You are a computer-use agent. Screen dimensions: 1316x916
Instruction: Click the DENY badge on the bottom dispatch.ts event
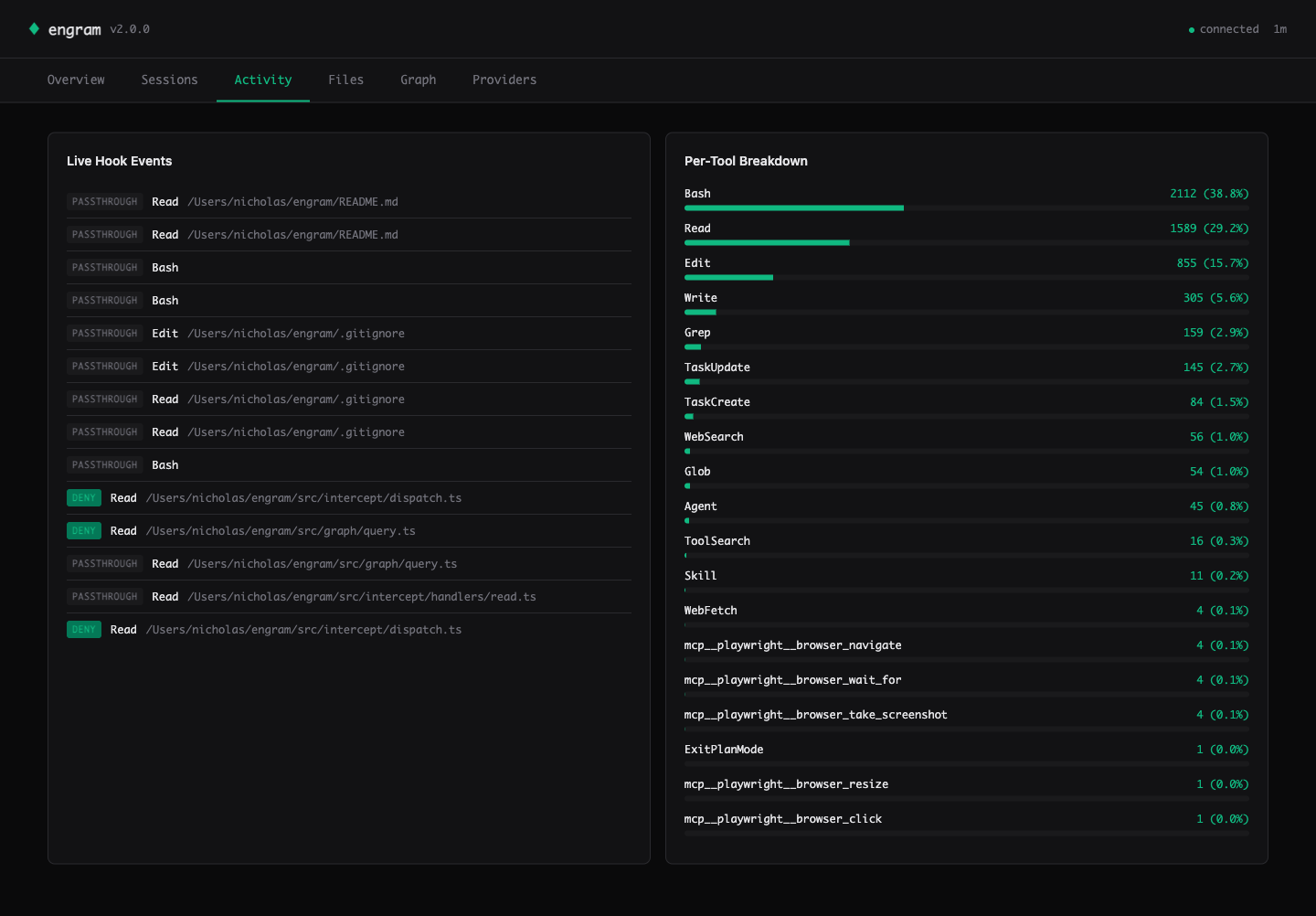[x=83, y=629]
